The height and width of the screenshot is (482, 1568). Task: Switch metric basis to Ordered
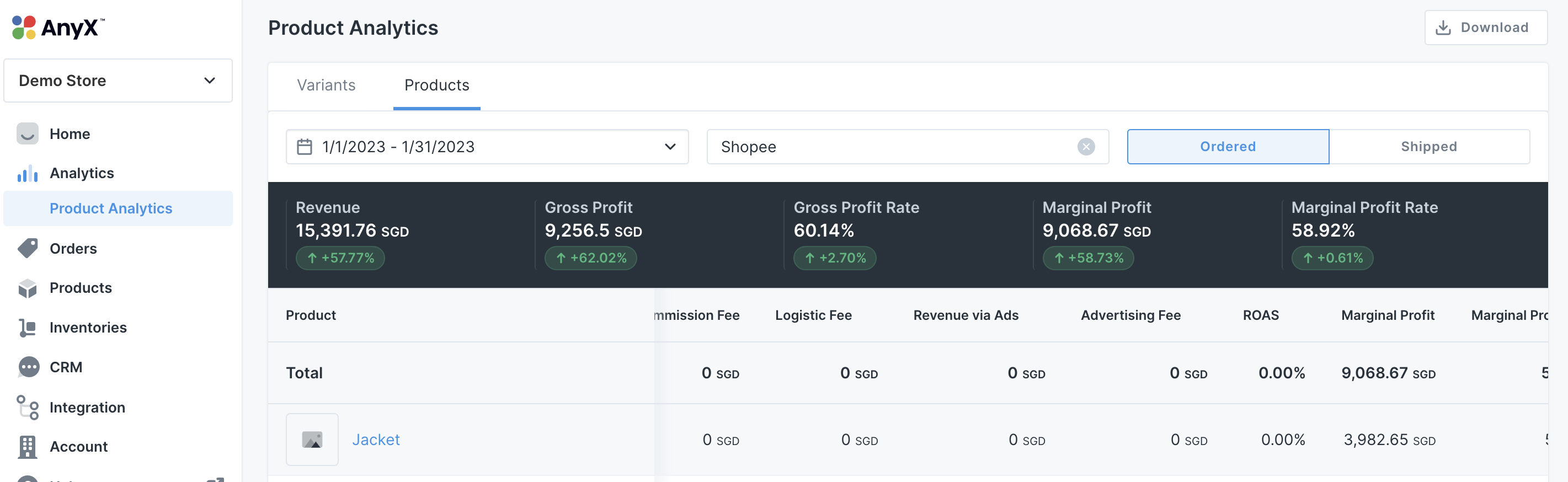(x=1227, y=147)
